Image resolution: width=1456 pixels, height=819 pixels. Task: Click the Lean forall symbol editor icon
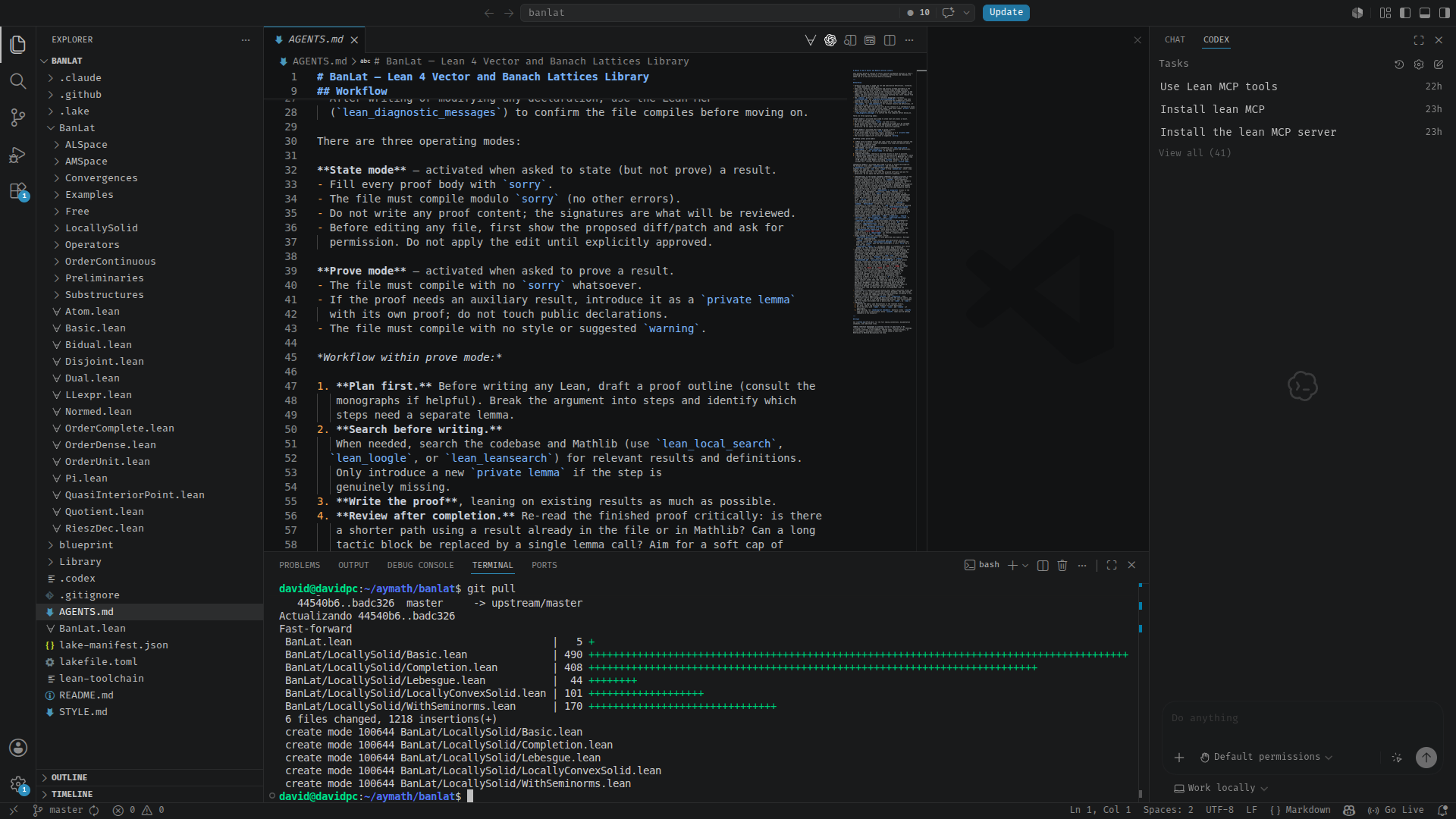click(811, 40)
